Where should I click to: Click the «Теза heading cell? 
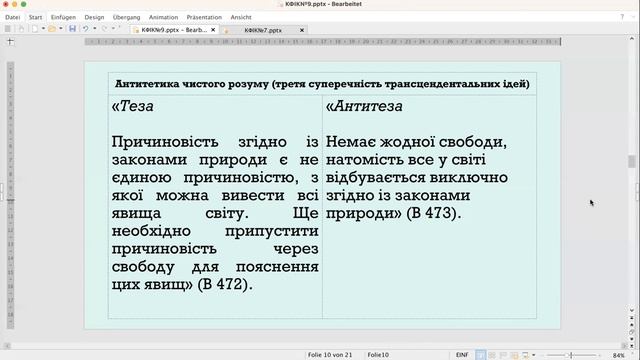click(x=133, y=106)
